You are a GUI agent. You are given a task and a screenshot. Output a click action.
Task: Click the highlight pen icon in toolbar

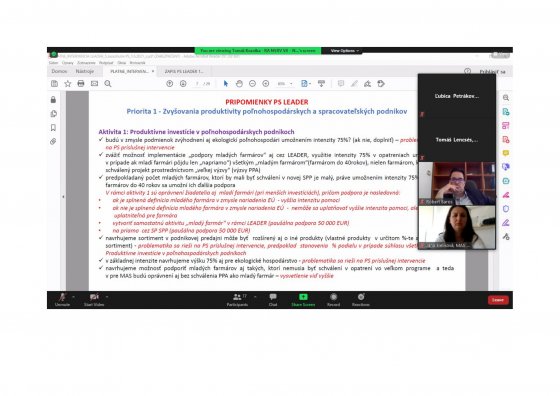click(x=354, y=84)
